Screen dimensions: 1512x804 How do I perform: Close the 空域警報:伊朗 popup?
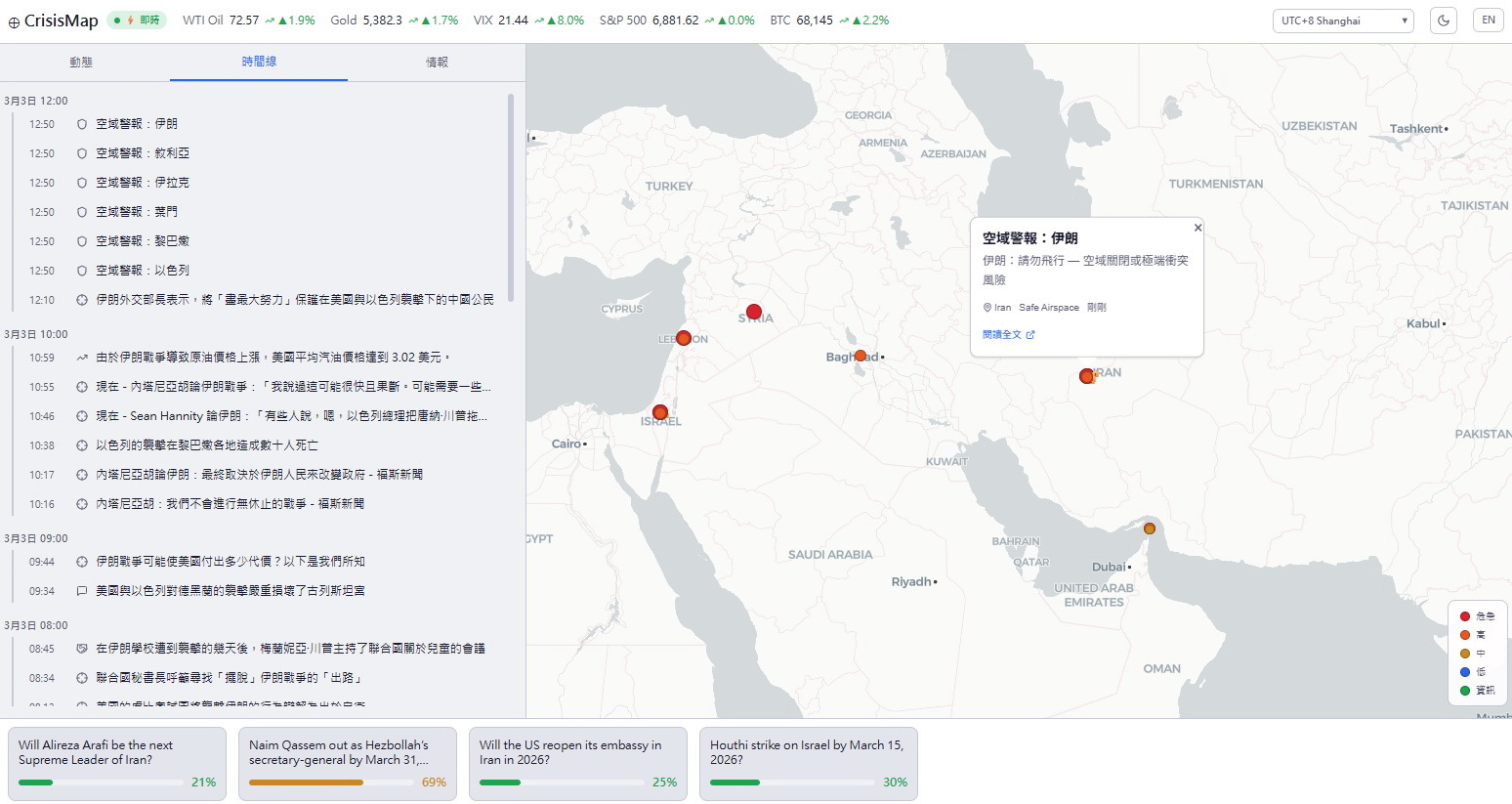1197,228
